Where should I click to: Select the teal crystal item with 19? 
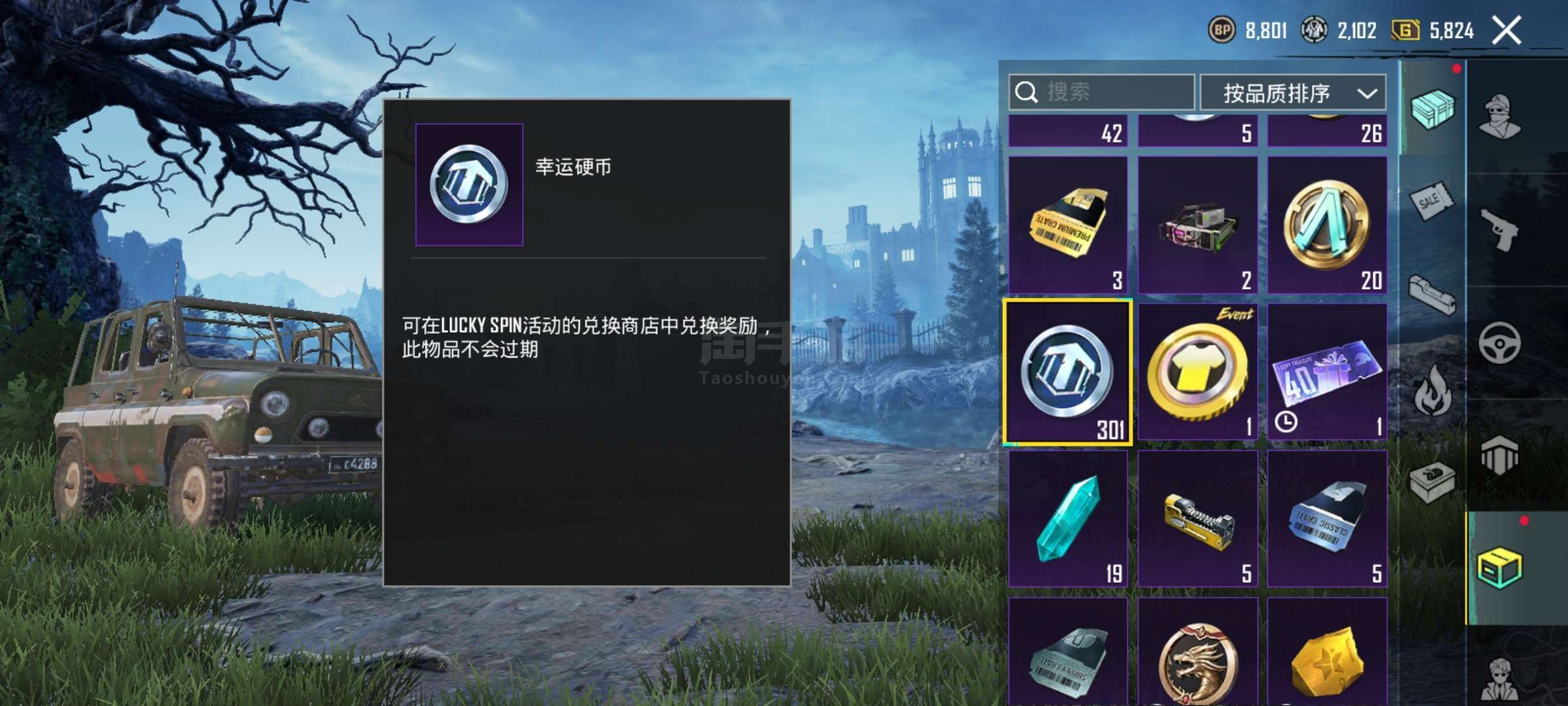pos(1068,518)
